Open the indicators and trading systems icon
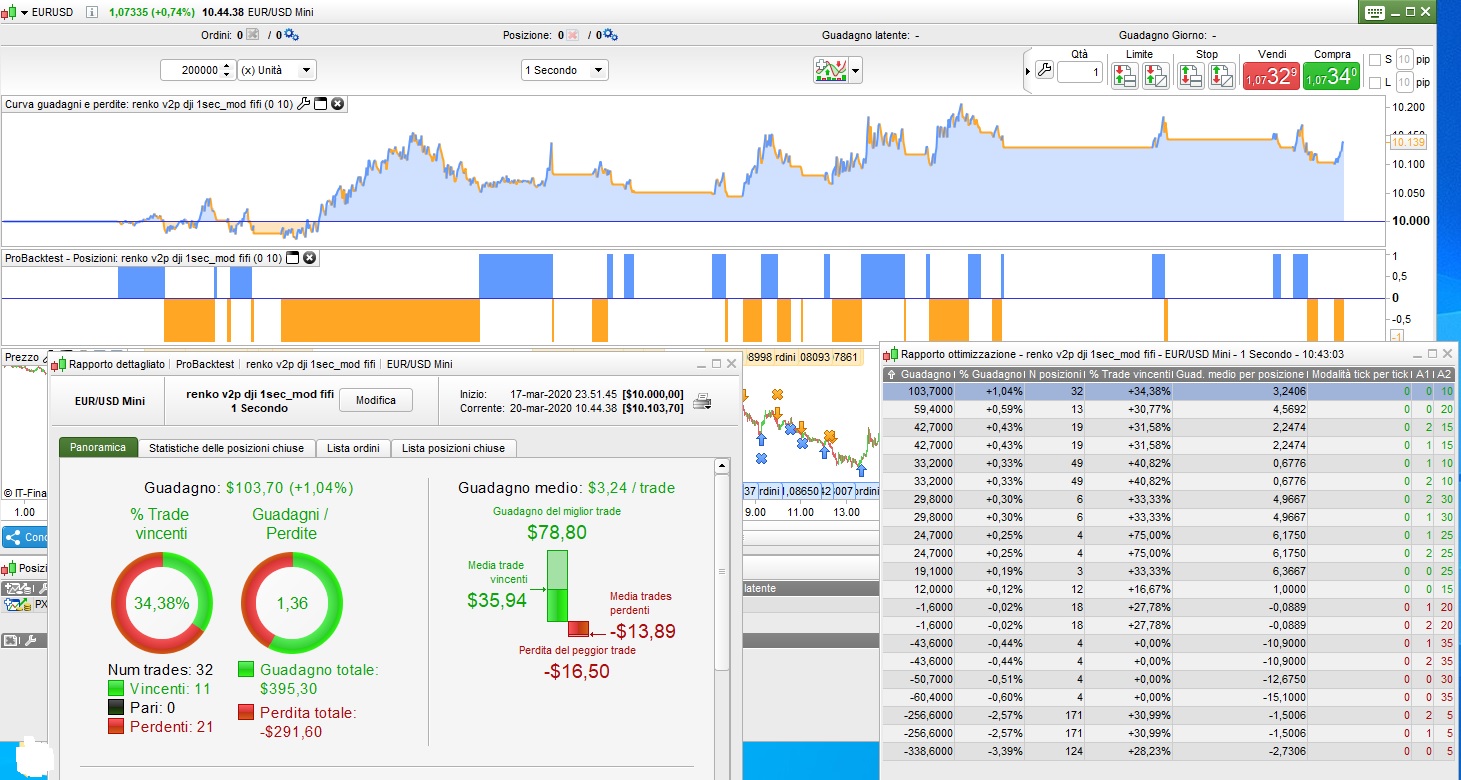This screenshot has width=1461, height=780. tap(830, 70)
